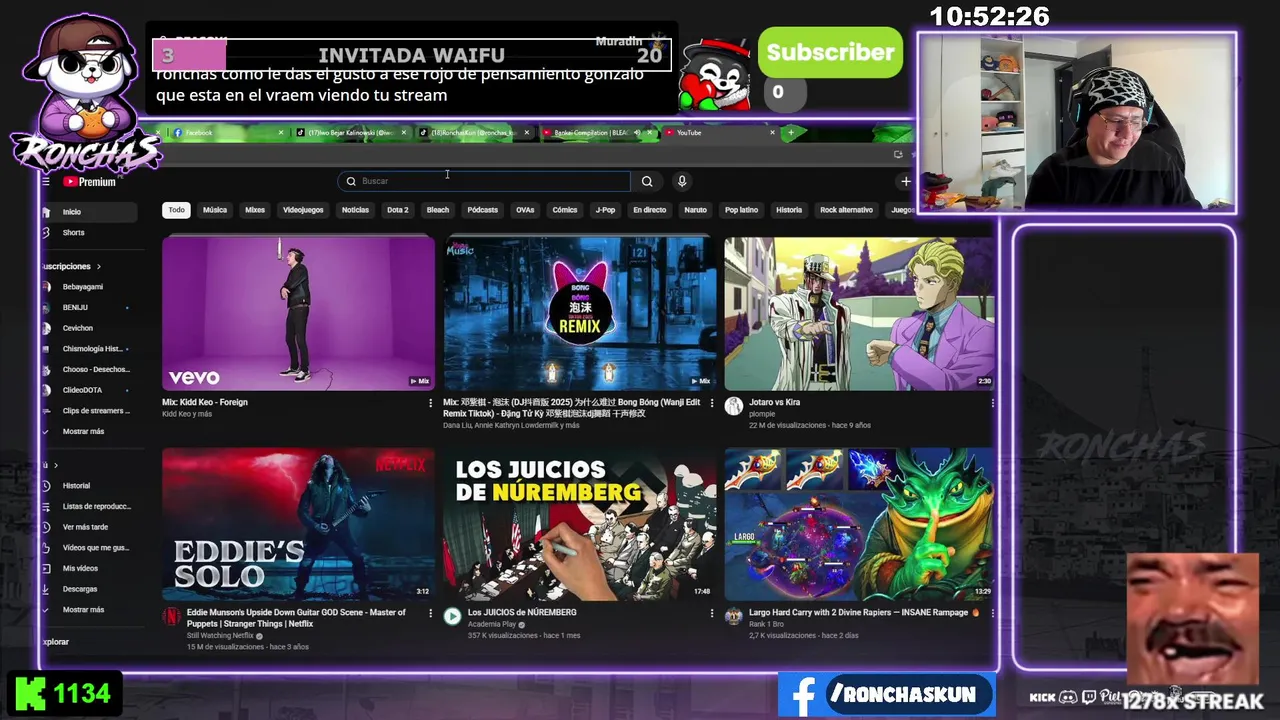Select the Música filter chip
This screenshot has width=1280, height=720.
[x=215, y=210]
